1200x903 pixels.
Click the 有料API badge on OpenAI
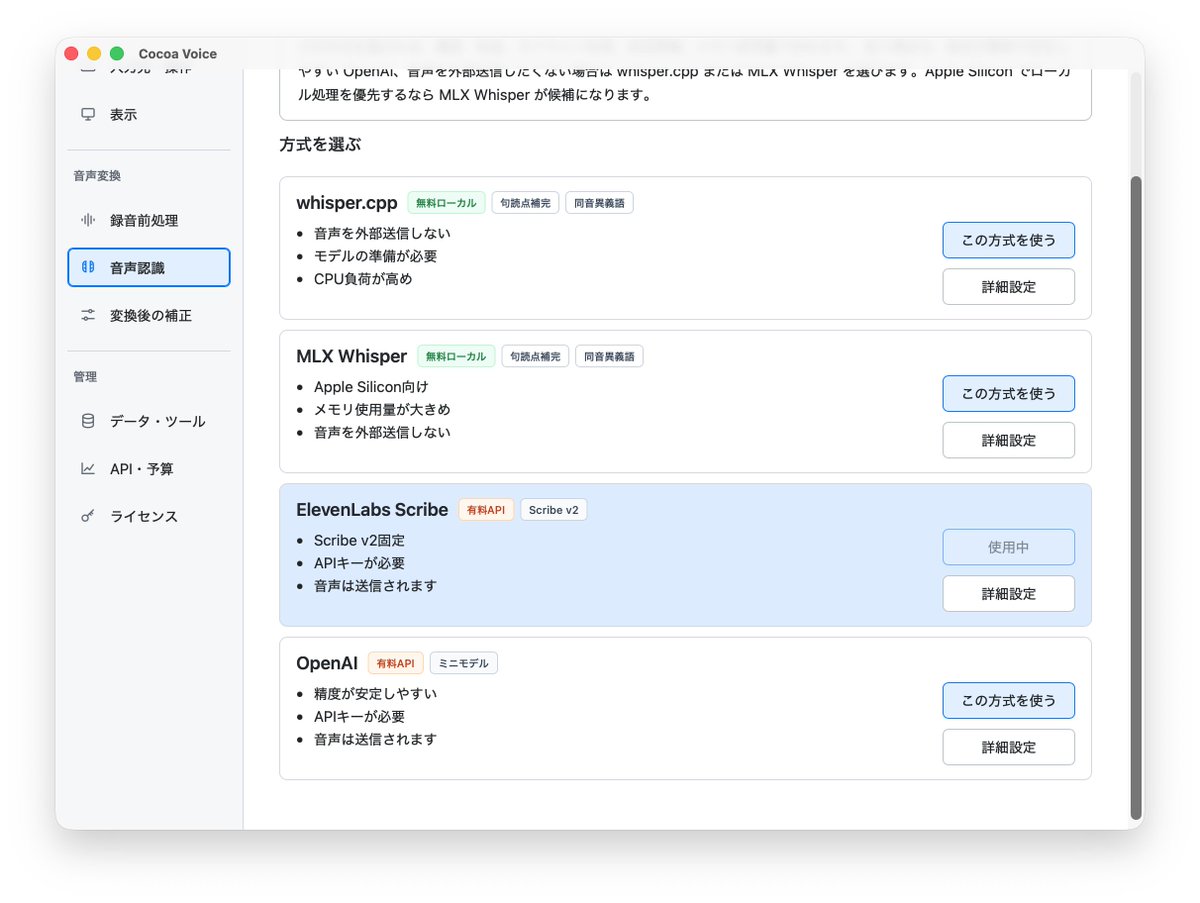point(395,663)
